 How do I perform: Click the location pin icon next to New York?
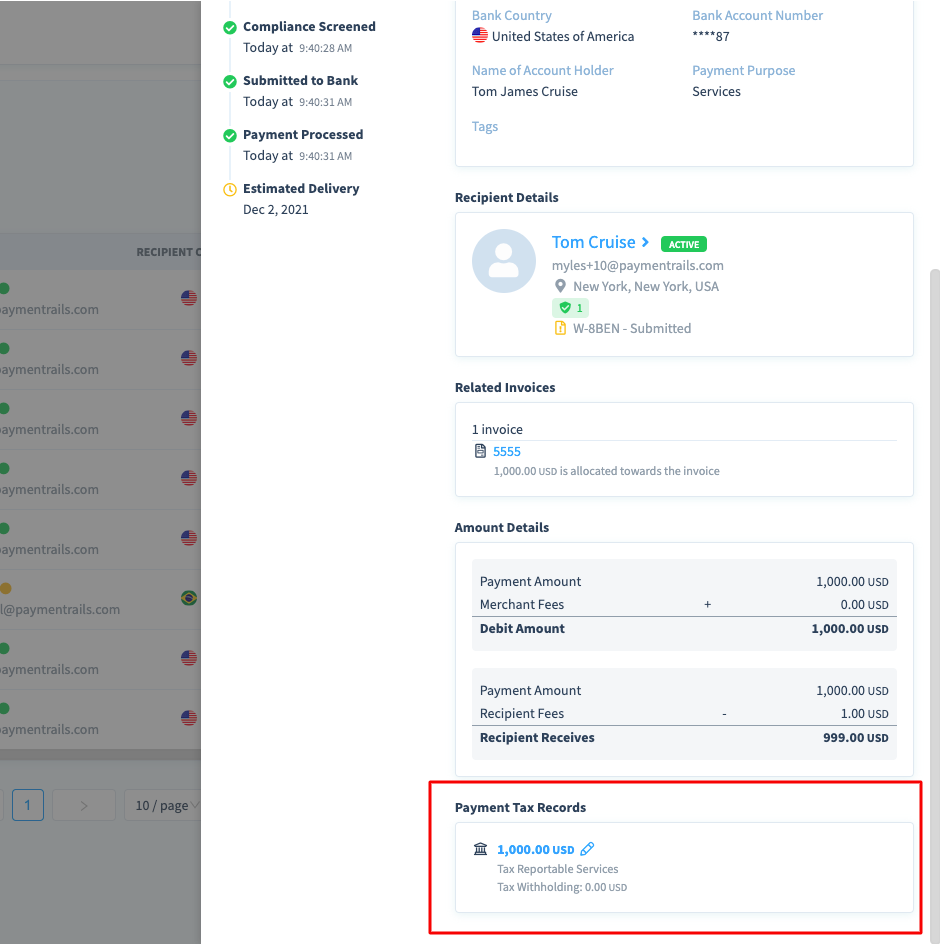coord(560,286)
